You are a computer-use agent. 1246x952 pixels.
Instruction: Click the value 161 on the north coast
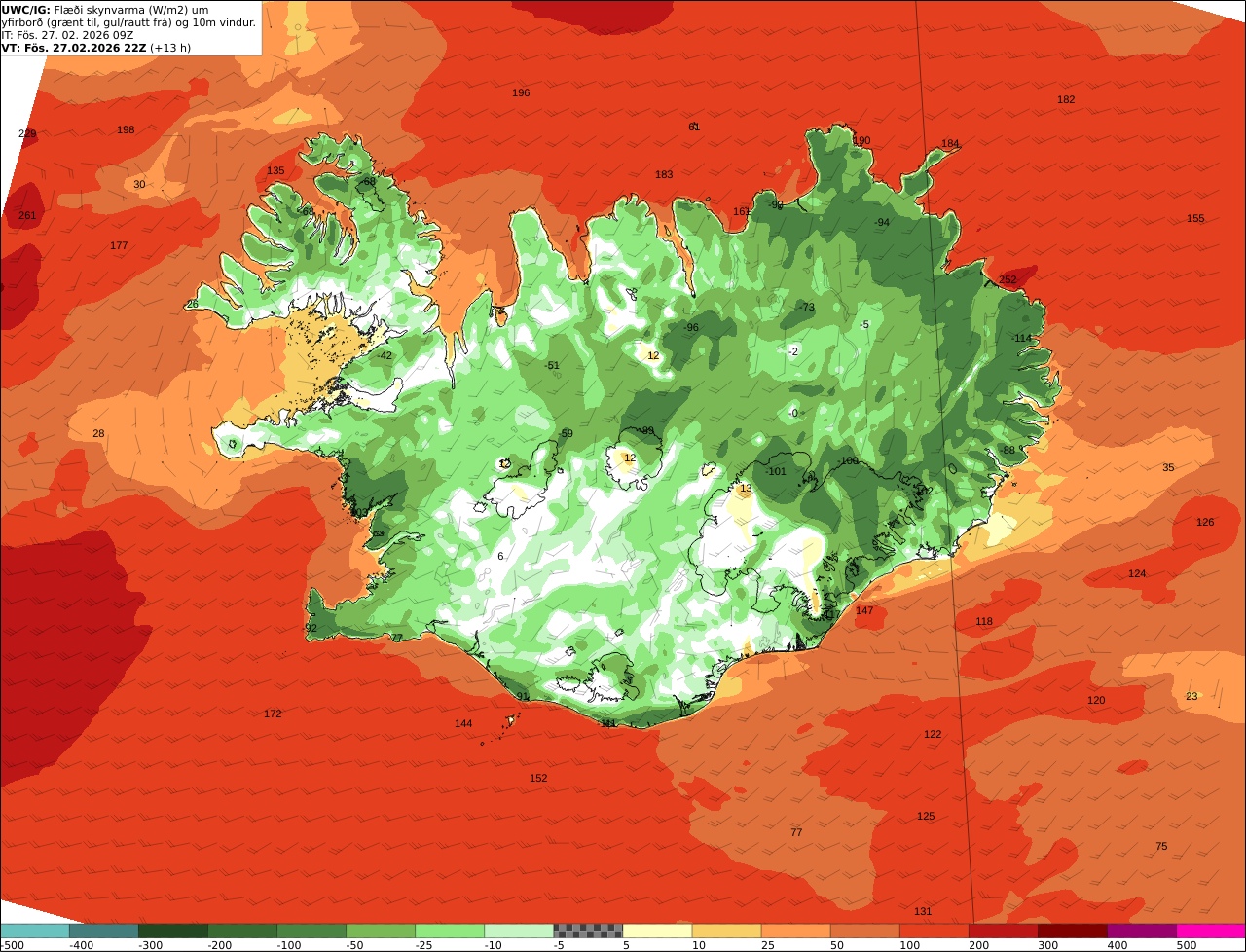(x=742, y=211)
